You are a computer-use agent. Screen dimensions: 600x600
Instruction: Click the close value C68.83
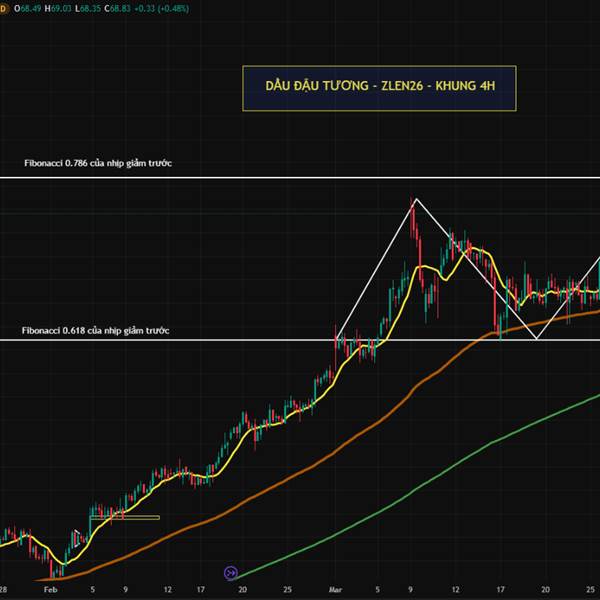point(117,8)
